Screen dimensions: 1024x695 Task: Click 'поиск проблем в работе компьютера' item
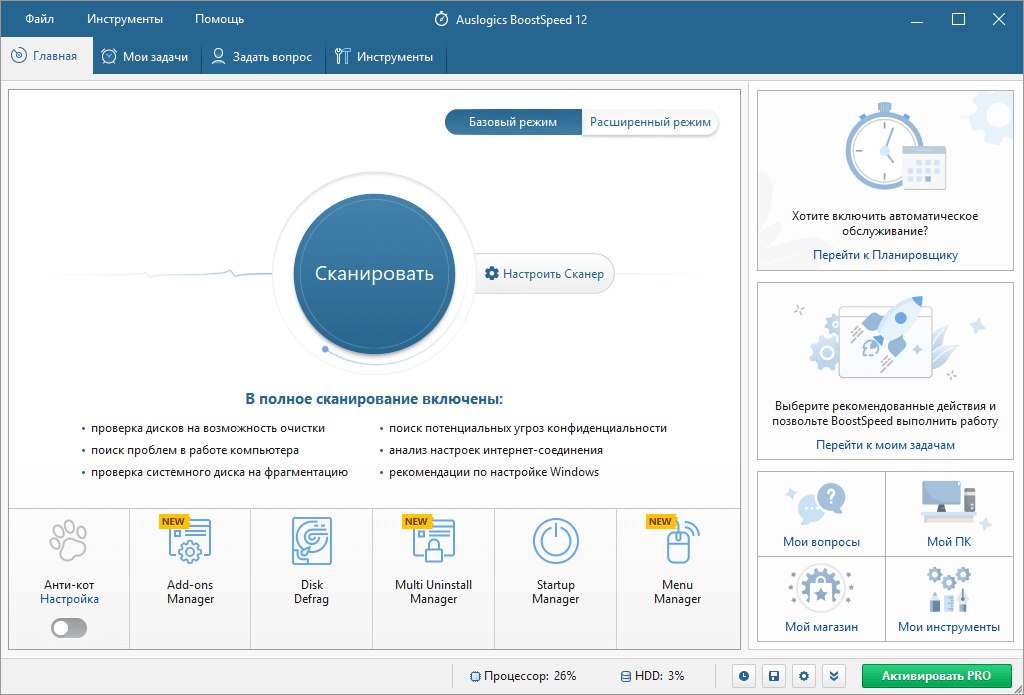(x=195, y=450)
